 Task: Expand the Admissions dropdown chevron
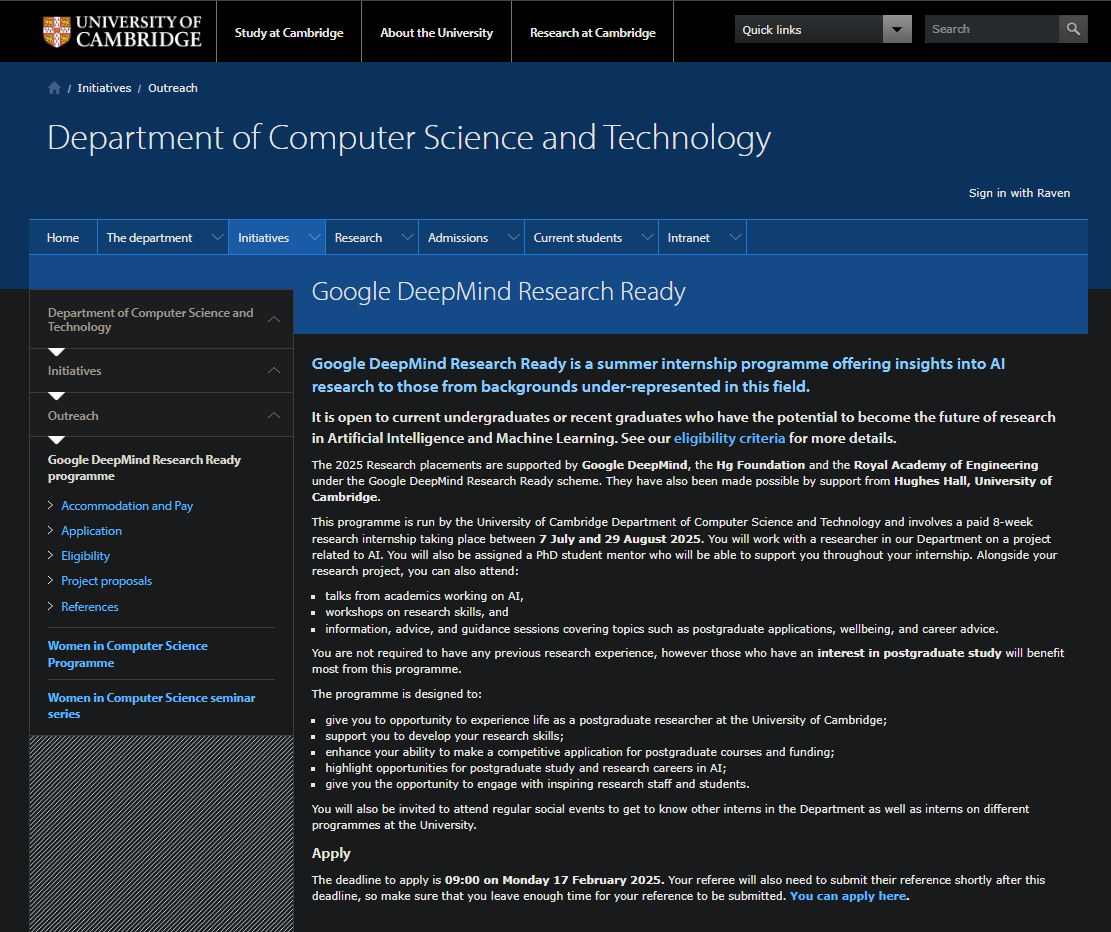point(514,237)
